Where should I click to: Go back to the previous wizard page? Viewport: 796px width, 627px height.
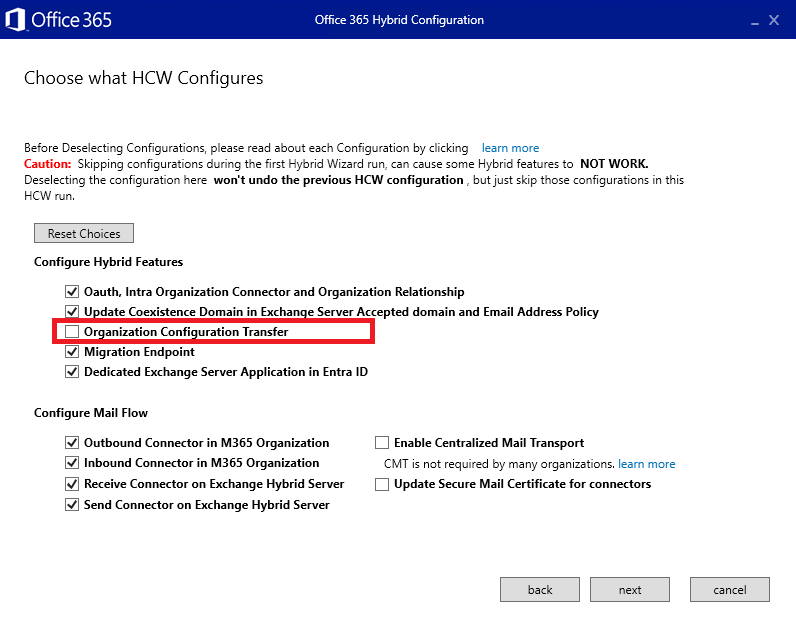(x=540, y=589)
